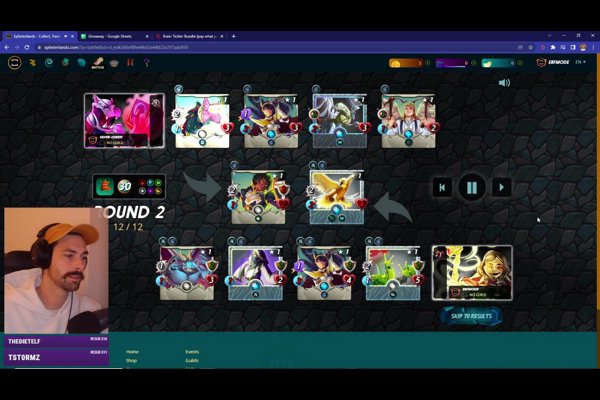Image resolution: width=600 pixels, height=400 pixels.
Task: Select the white-robed figure card
Action: point(256,273)
